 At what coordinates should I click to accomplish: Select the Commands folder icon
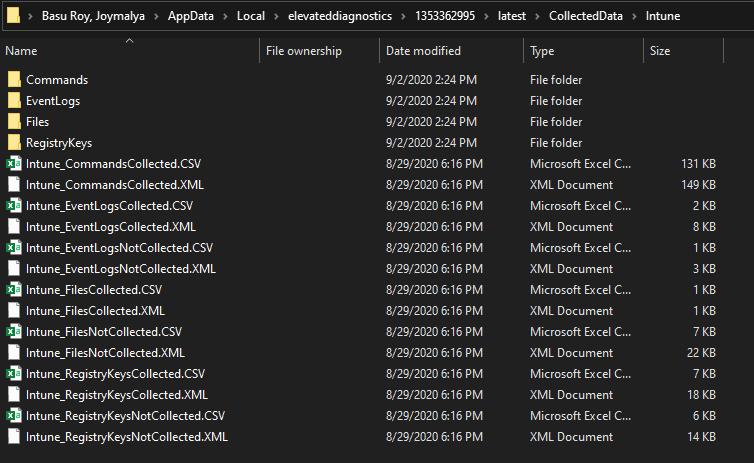coord(14,80)
